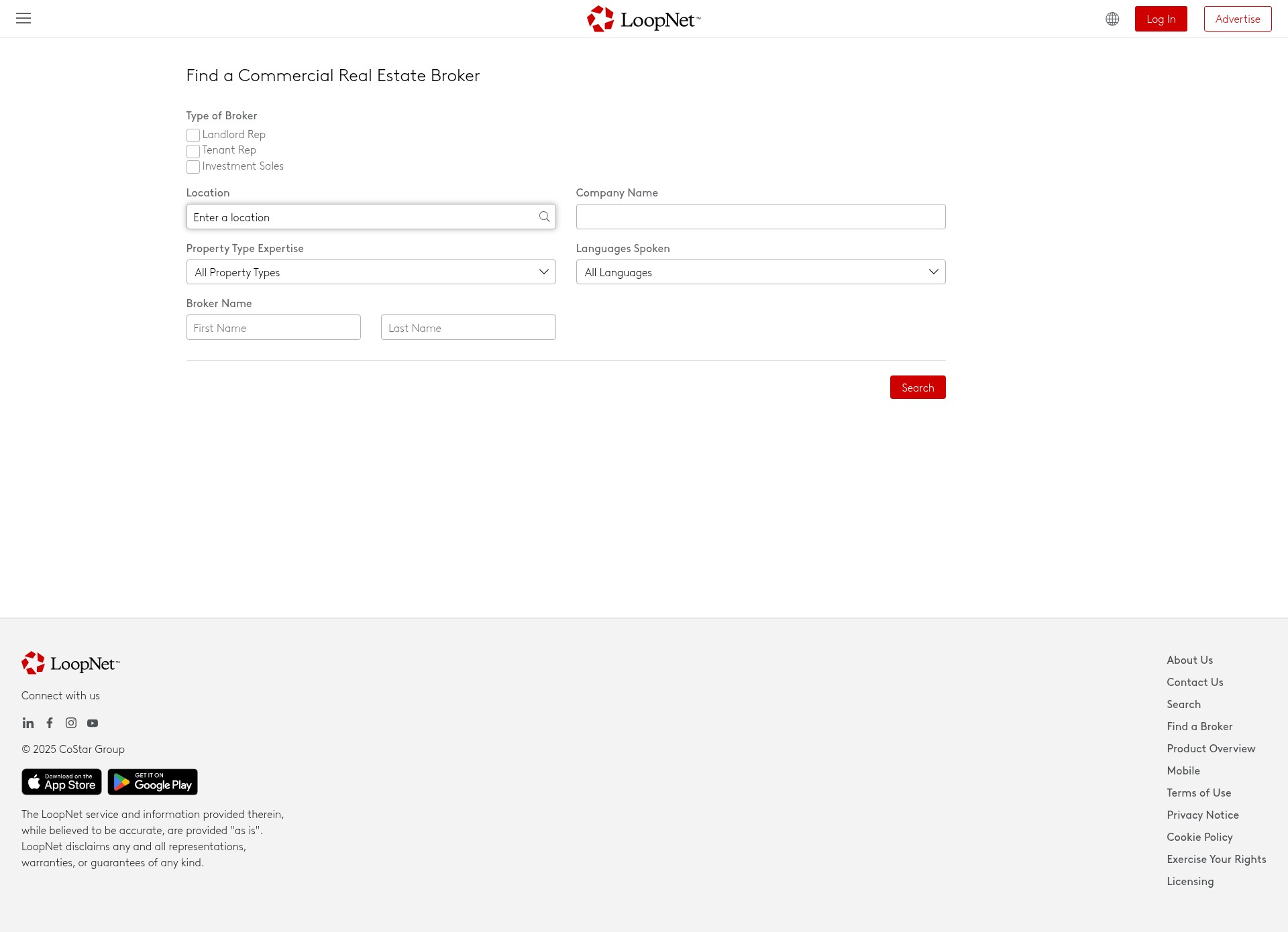Open the Mobile footer link
This screenshot has width=1288, height=932.
click(x=1183, y=771)
